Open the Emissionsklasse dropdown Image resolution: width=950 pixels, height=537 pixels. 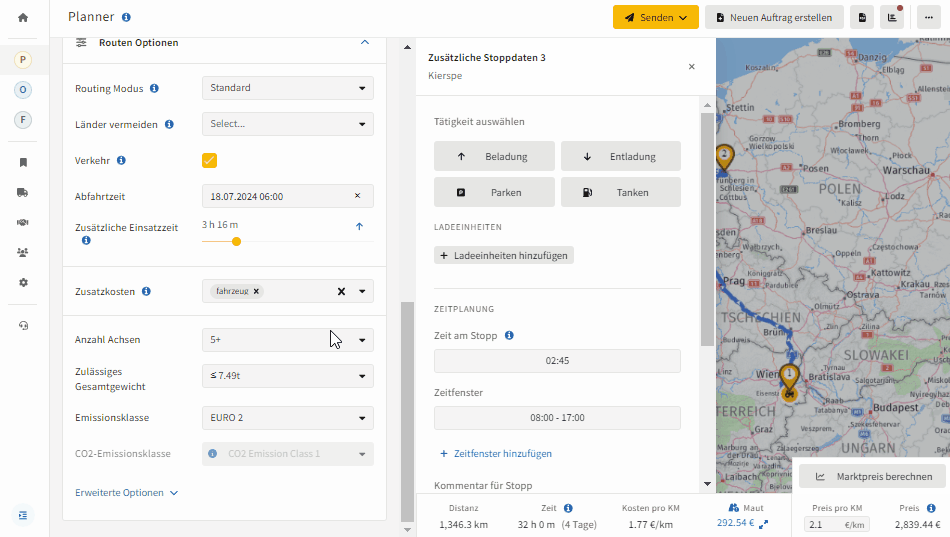[288, 418]
